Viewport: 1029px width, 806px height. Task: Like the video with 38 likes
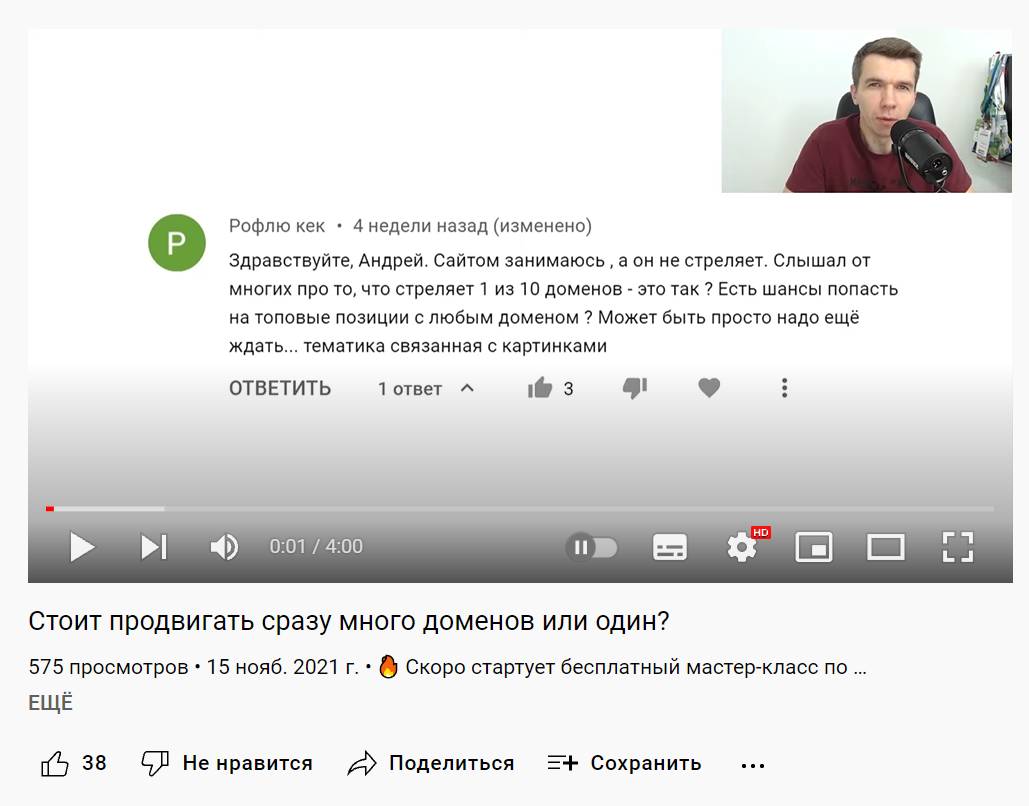pyautogui.click(x=73, y=763)
